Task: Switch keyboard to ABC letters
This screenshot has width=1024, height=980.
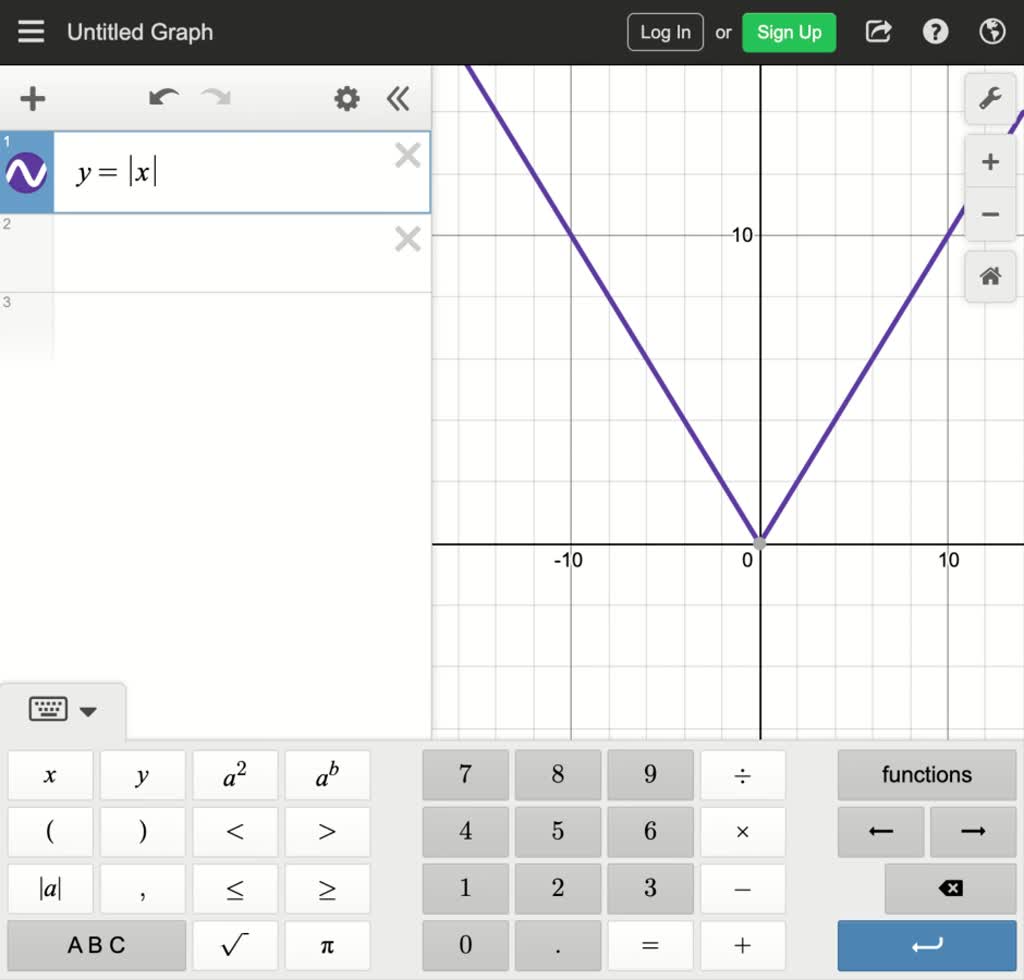Action: (96, 944)
